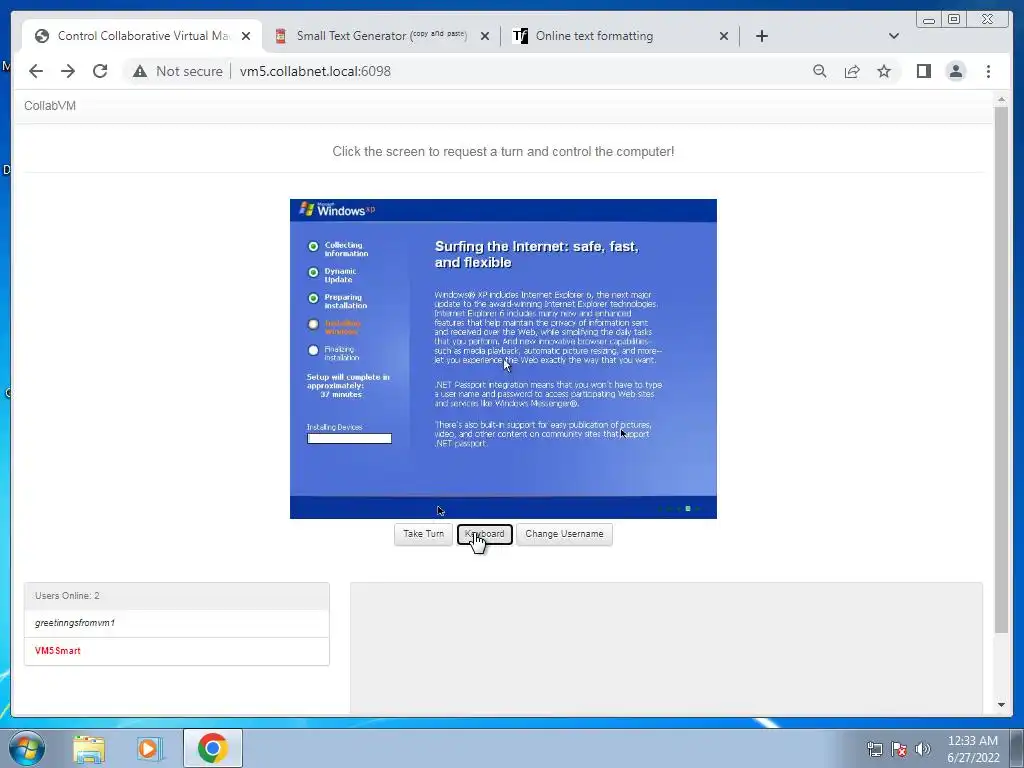The image size is (1024, 768).
Task: Open the Chrome profile avatar
Action: [955, 71]
